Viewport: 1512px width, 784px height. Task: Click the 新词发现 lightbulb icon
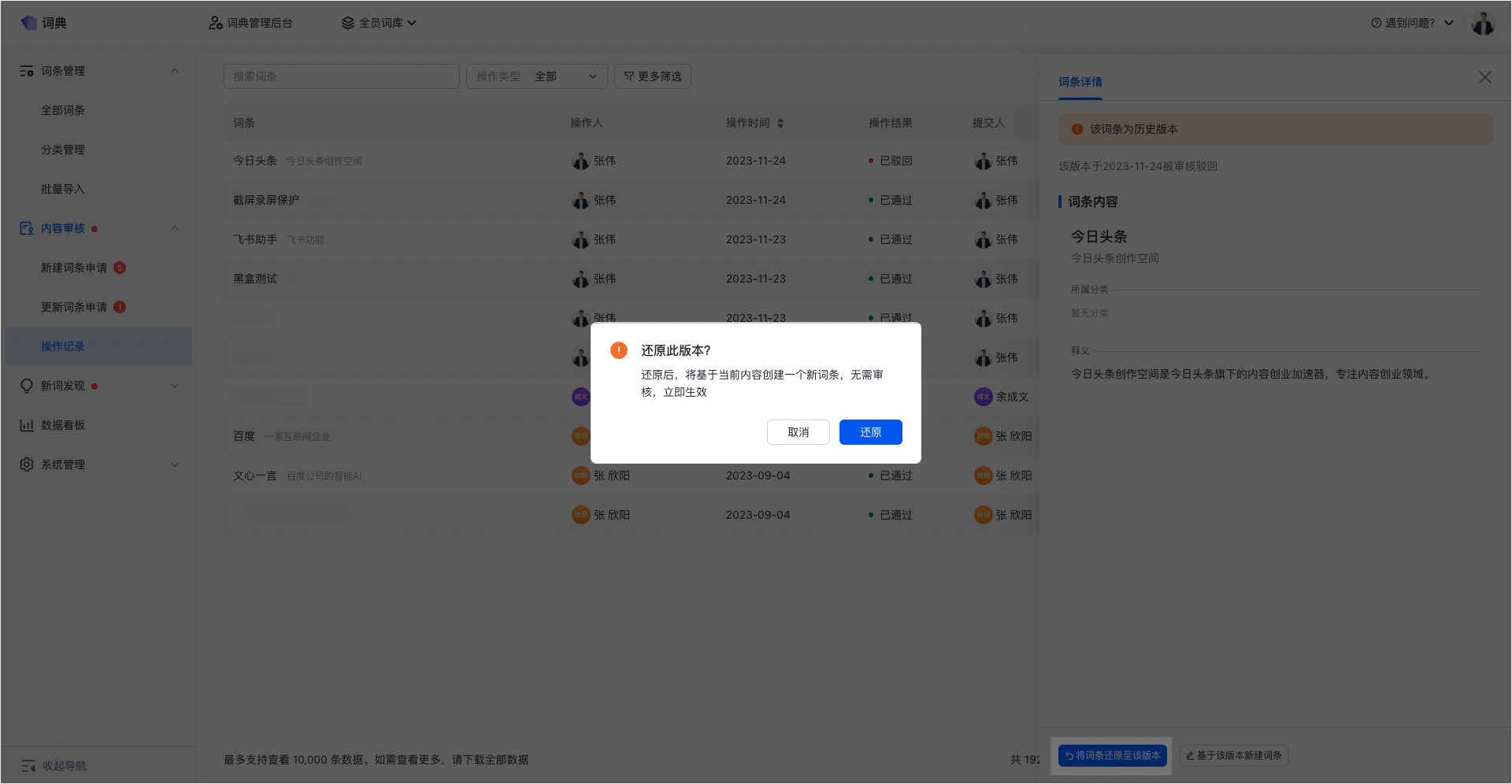(27, 386)
